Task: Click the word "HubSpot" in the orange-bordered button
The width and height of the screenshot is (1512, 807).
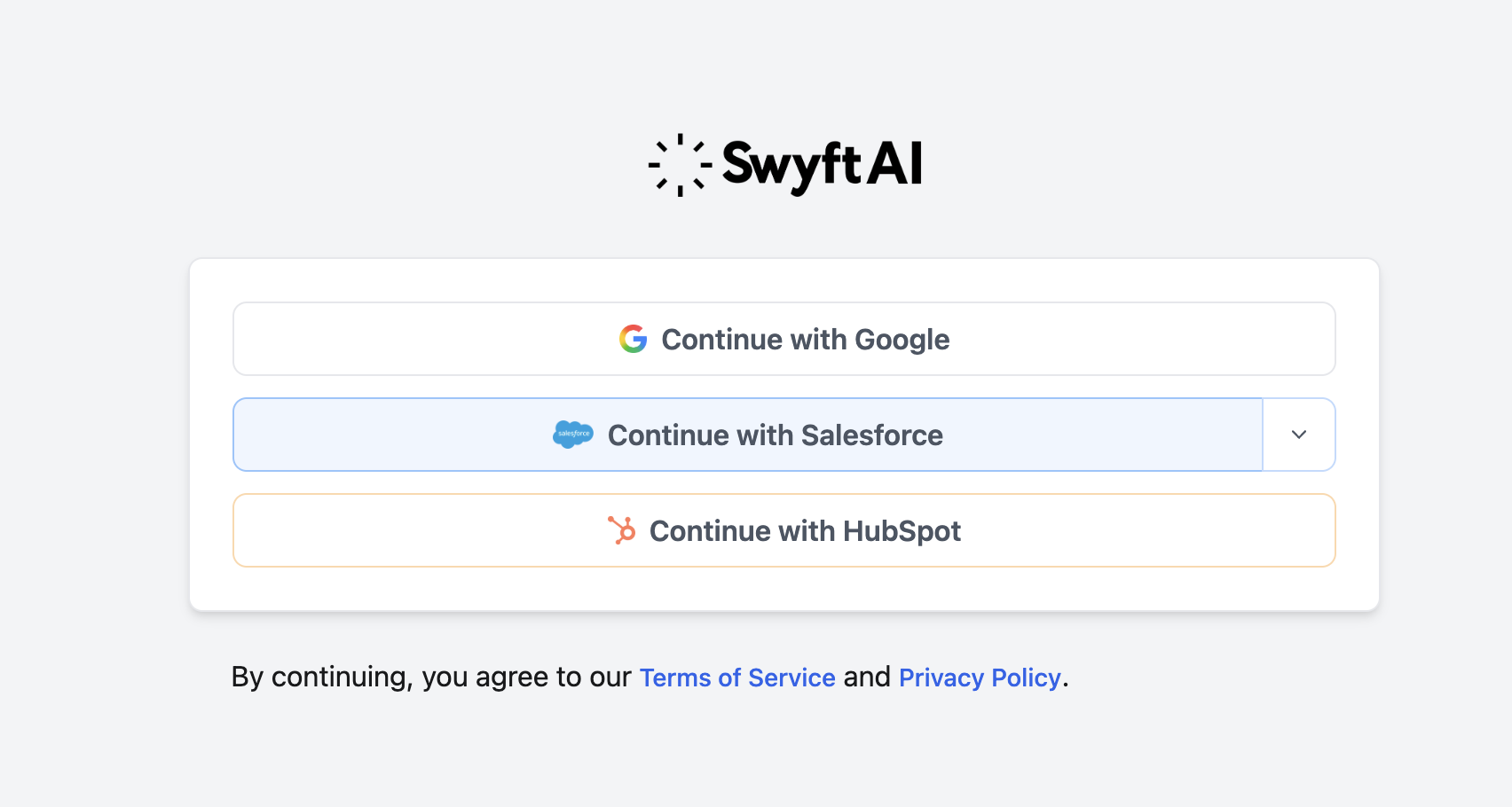Action: 902,531
